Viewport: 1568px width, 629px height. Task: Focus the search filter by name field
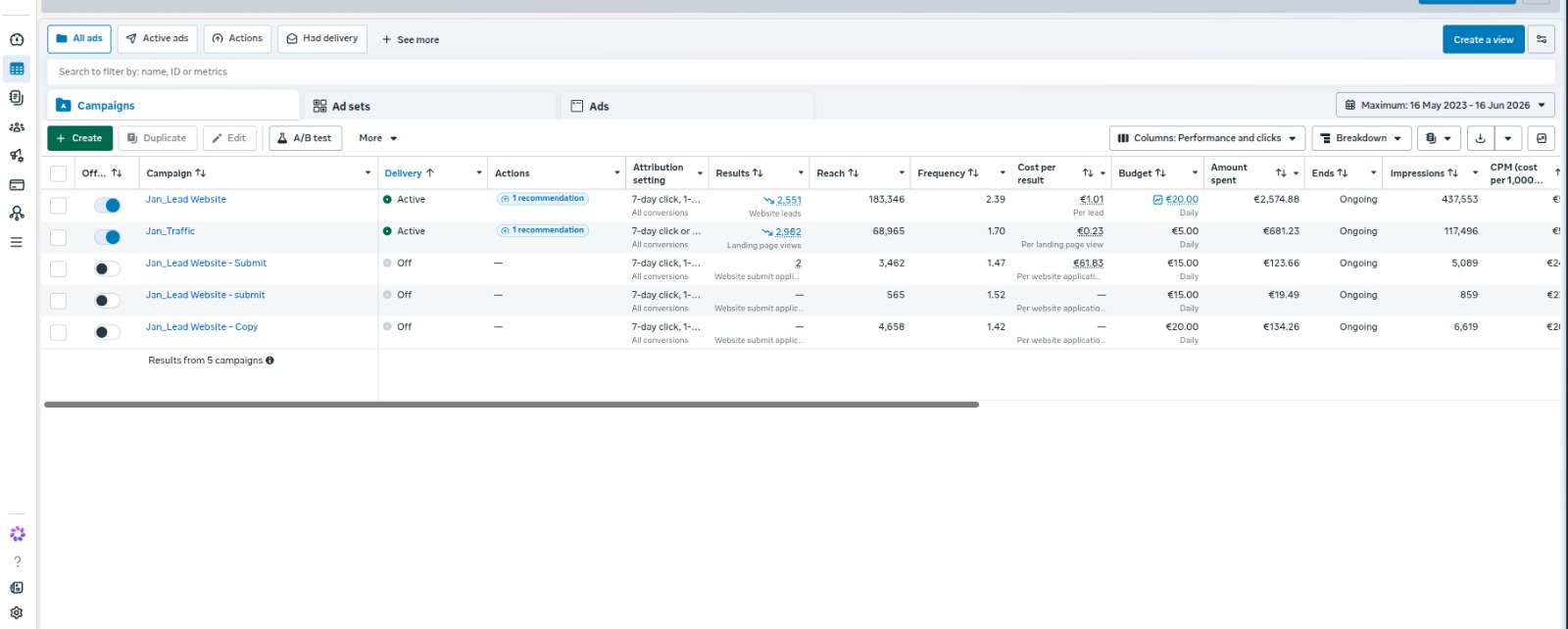[x=801, y=72]
